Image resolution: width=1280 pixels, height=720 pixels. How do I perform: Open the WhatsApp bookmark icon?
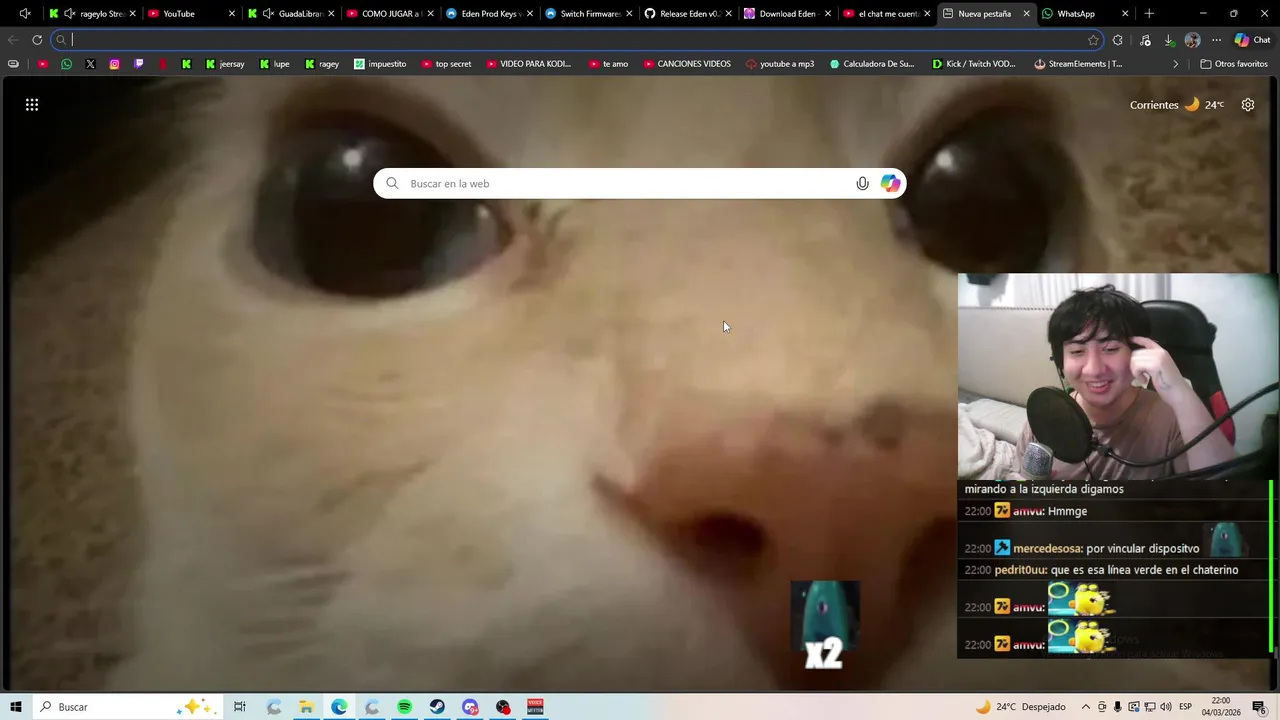[66, 64]
